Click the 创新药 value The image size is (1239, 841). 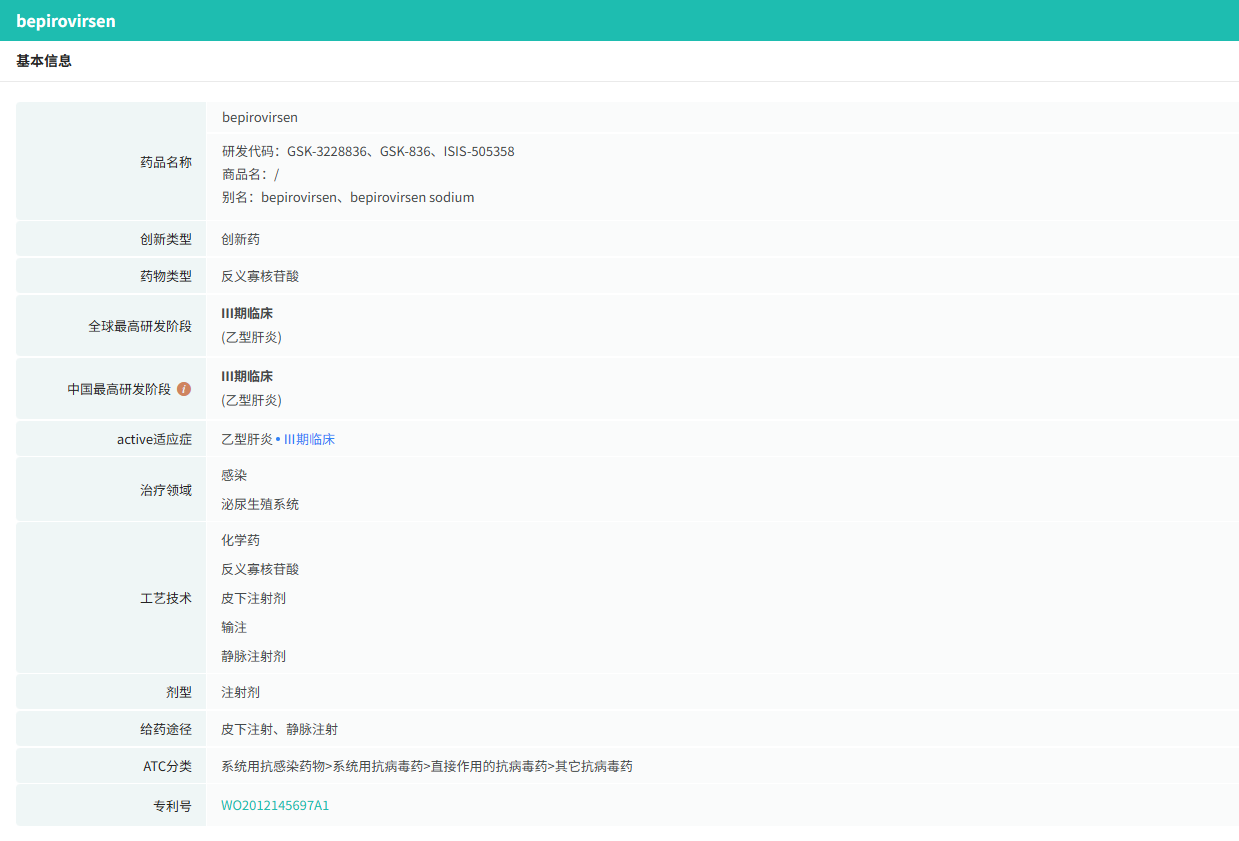pos(241,240)
